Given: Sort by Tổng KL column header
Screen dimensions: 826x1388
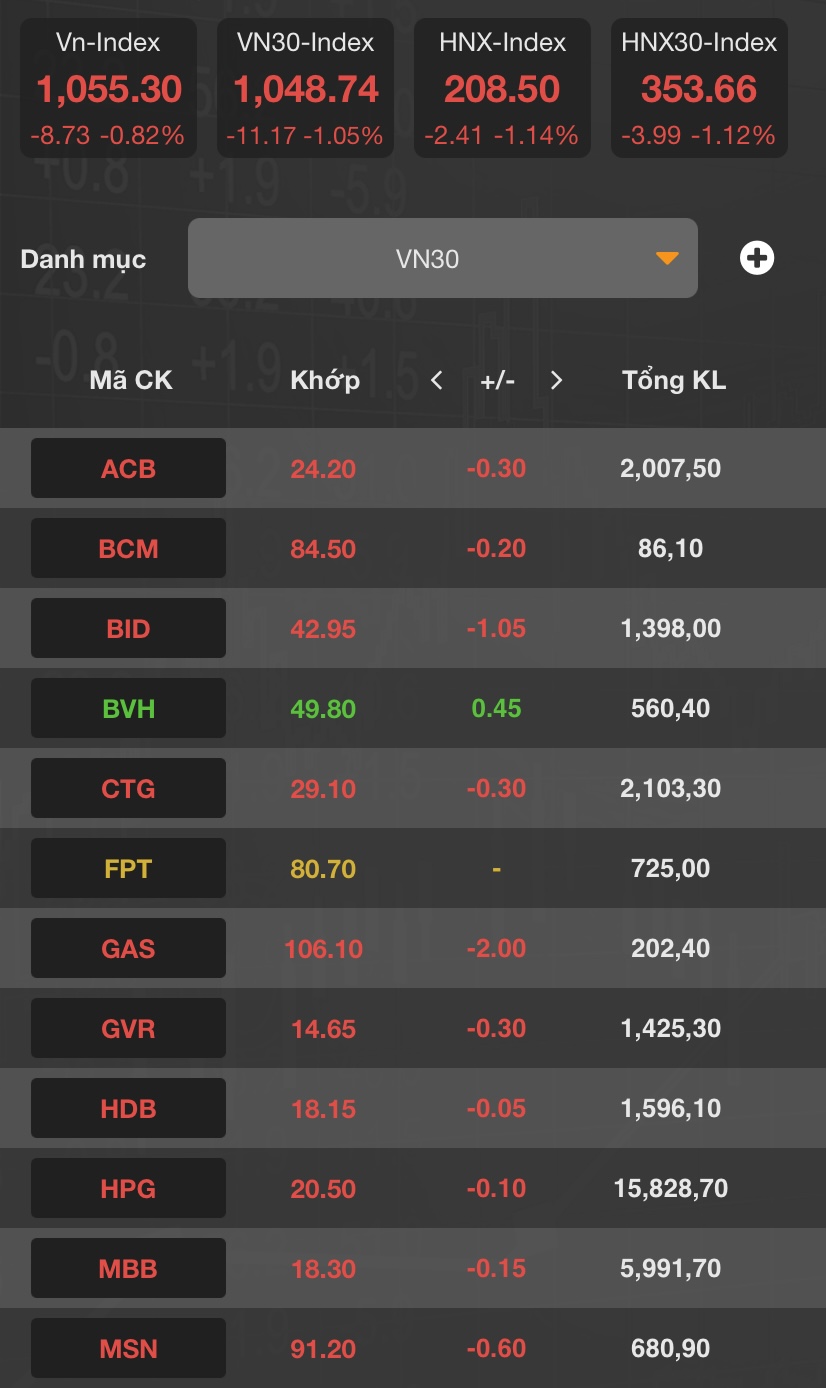Looking at the screenshot, I should pyautogui.click(x=673, y=380).
